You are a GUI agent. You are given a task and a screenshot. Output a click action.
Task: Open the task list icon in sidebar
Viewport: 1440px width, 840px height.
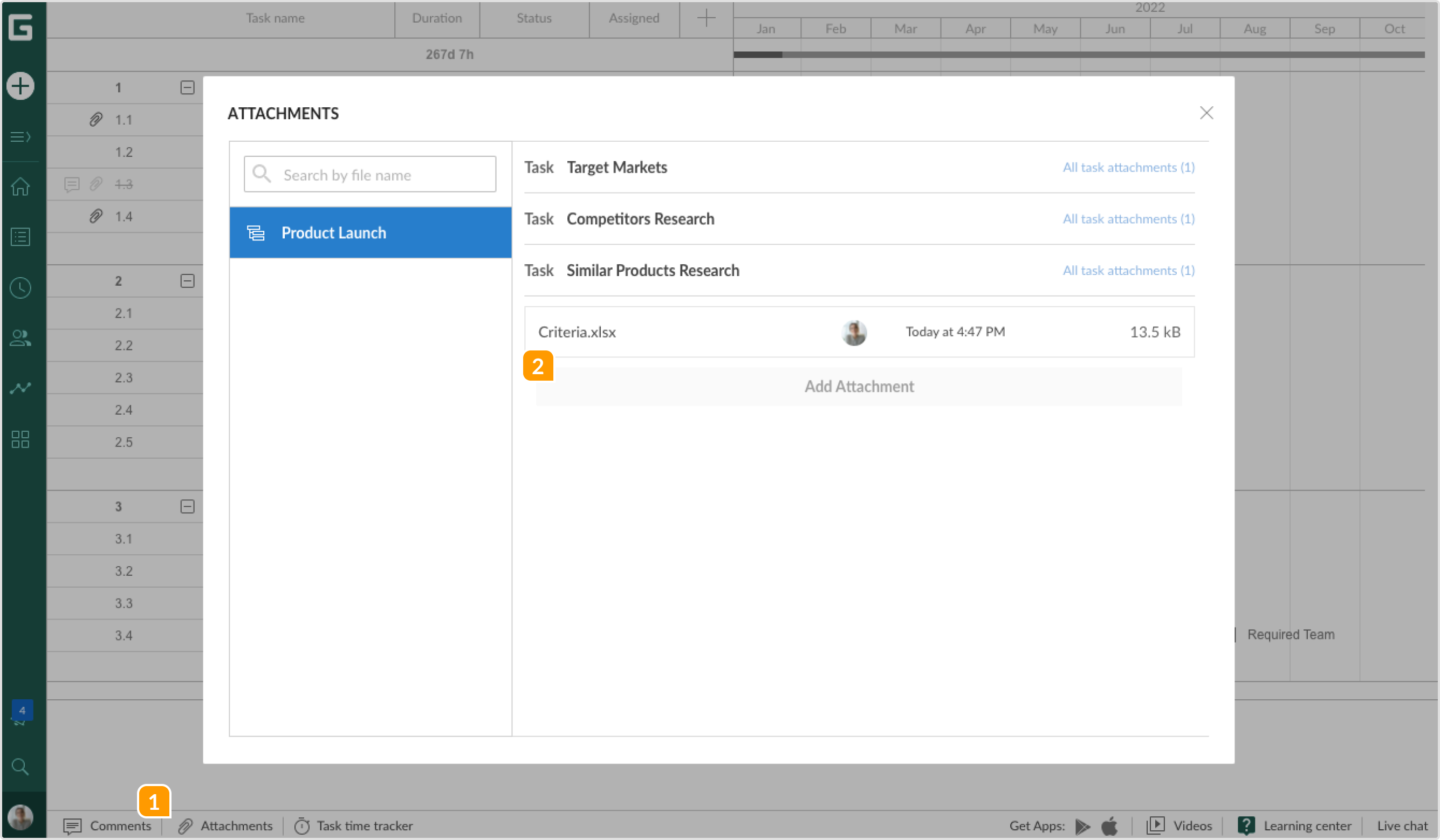20,237
